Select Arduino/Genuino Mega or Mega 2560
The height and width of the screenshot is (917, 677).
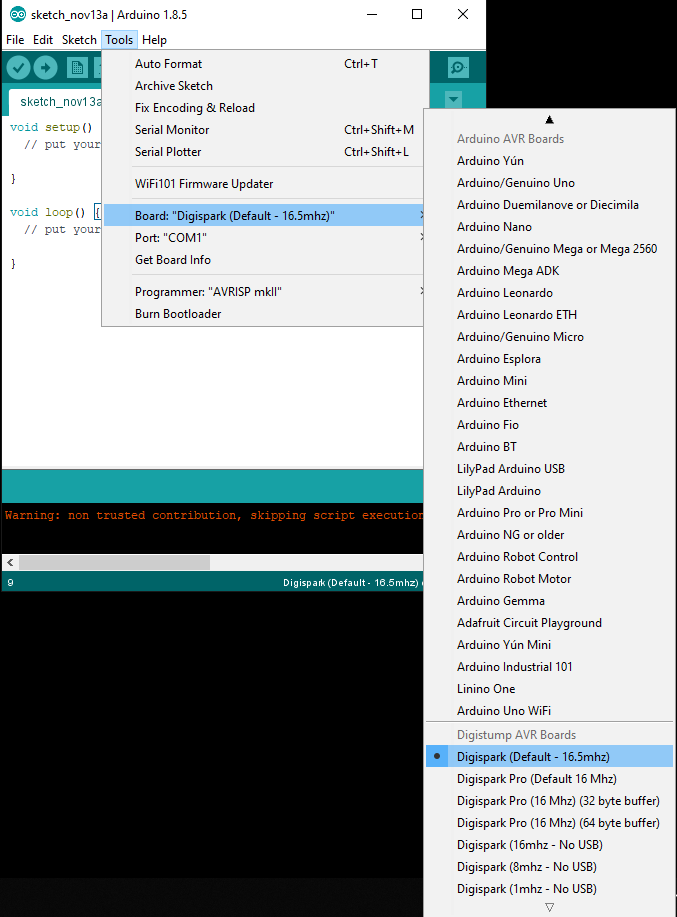click(x=550, y=249)
